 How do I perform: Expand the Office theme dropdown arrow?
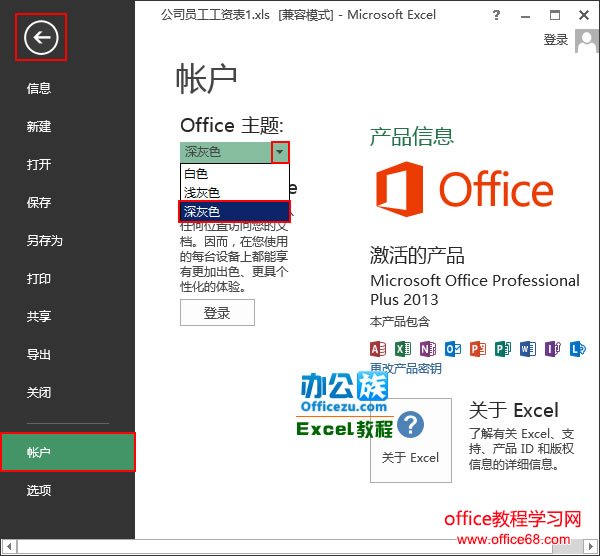tap(280, 152)
